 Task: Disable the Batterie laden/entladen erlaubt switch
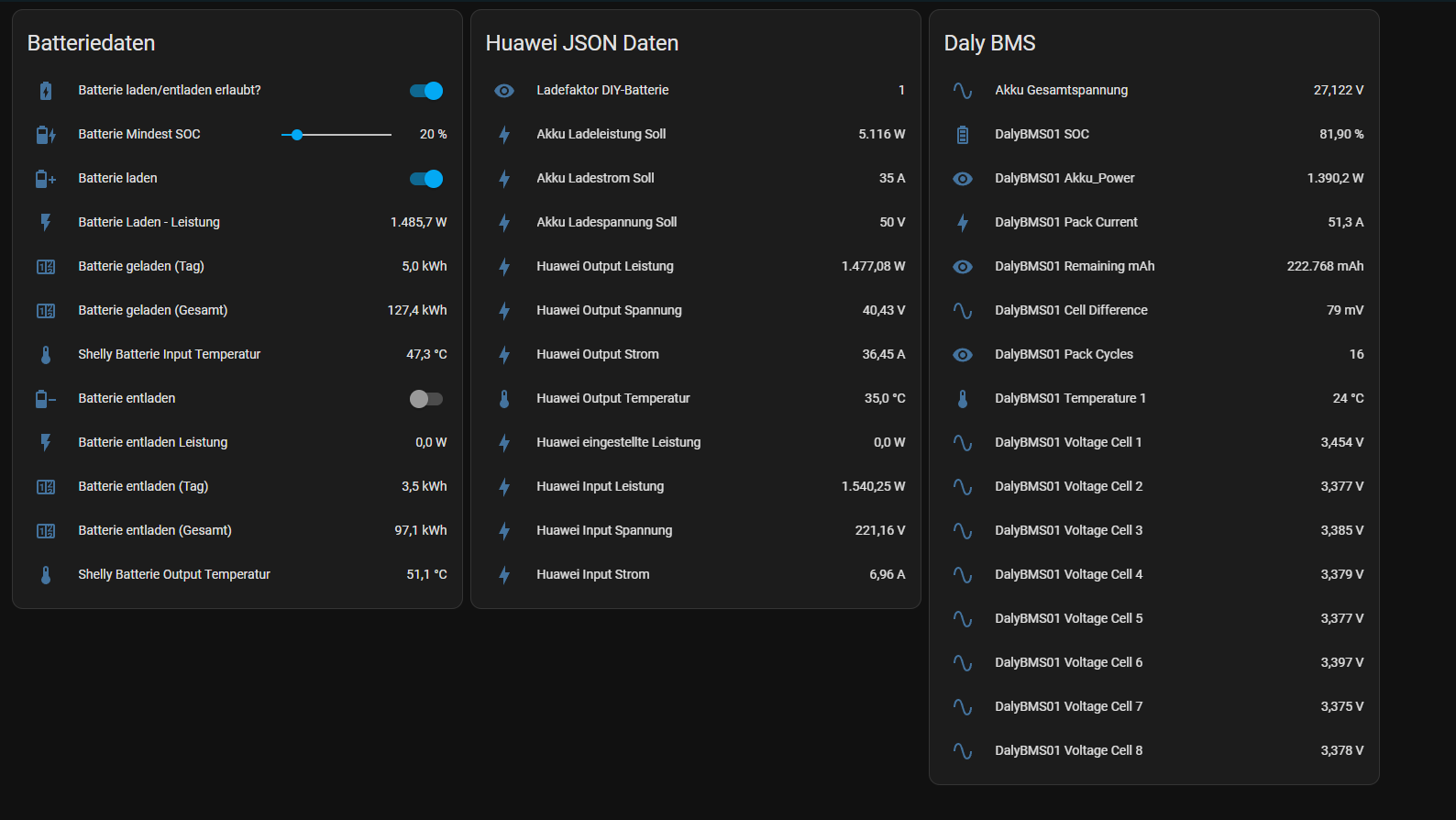[x=426, y=91]
